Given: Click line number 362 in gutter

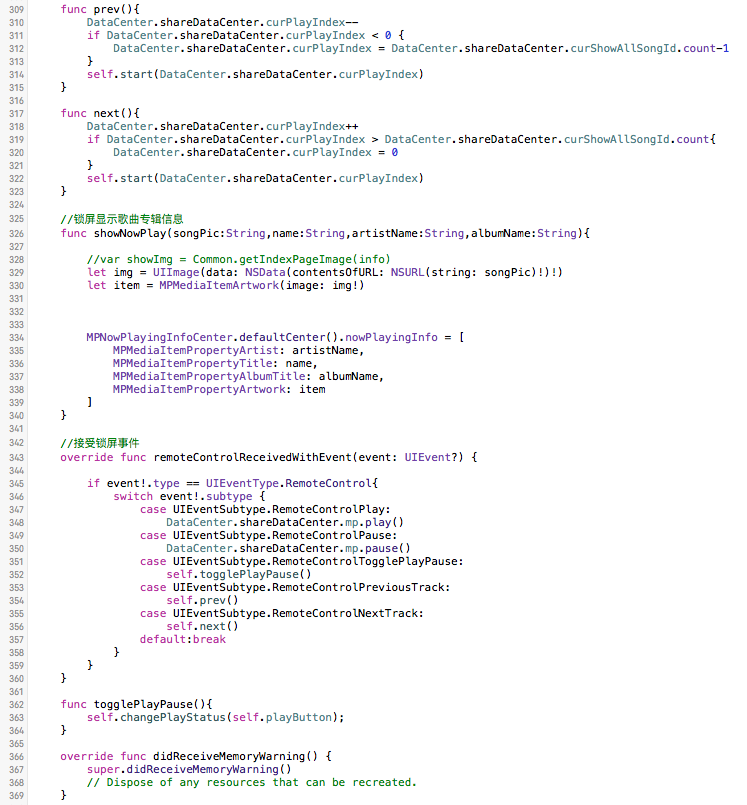Looking at the screenshot, I should point(16,705).
